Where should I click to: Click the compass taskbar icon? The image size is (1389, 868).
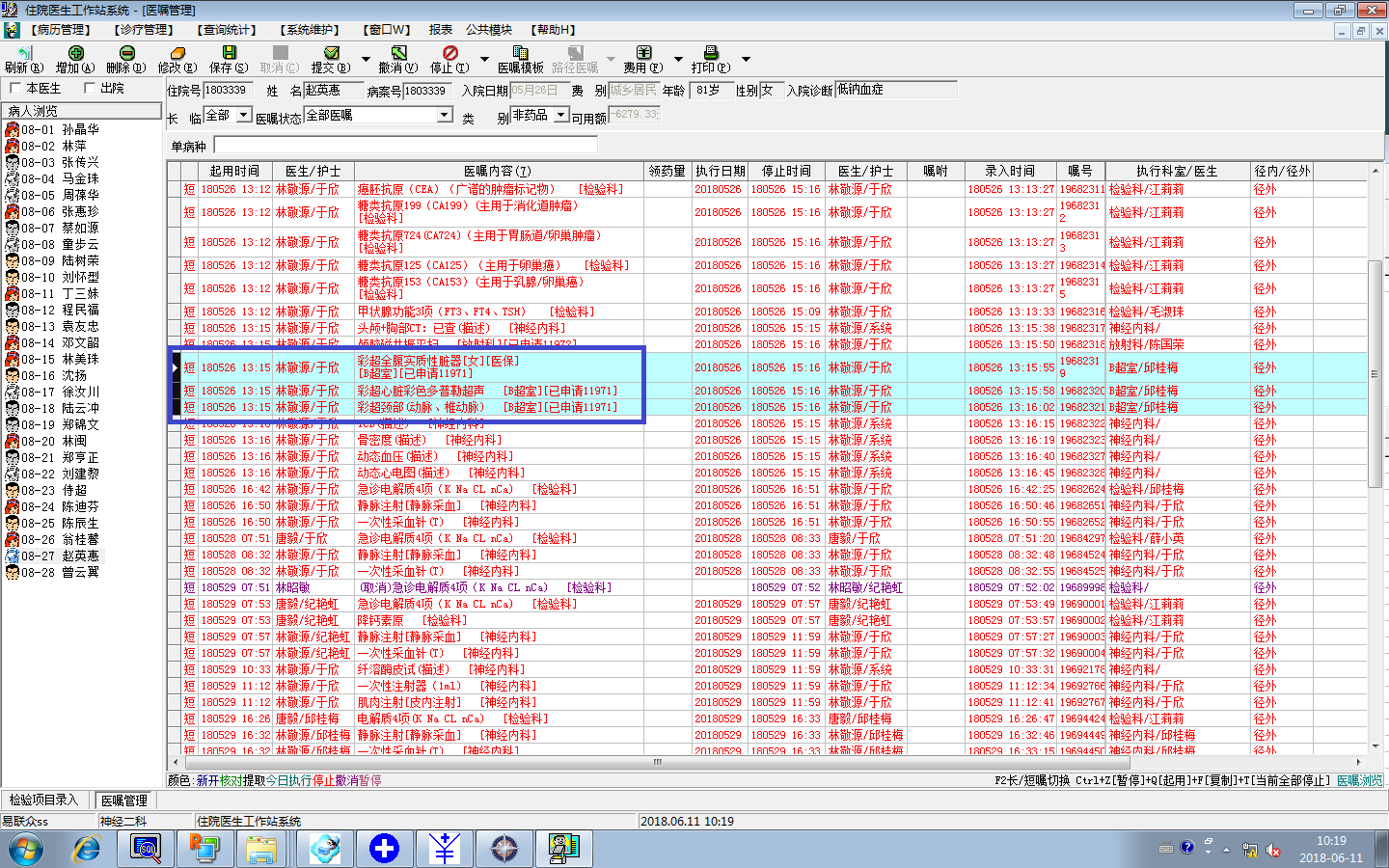[x=504, y=849]
